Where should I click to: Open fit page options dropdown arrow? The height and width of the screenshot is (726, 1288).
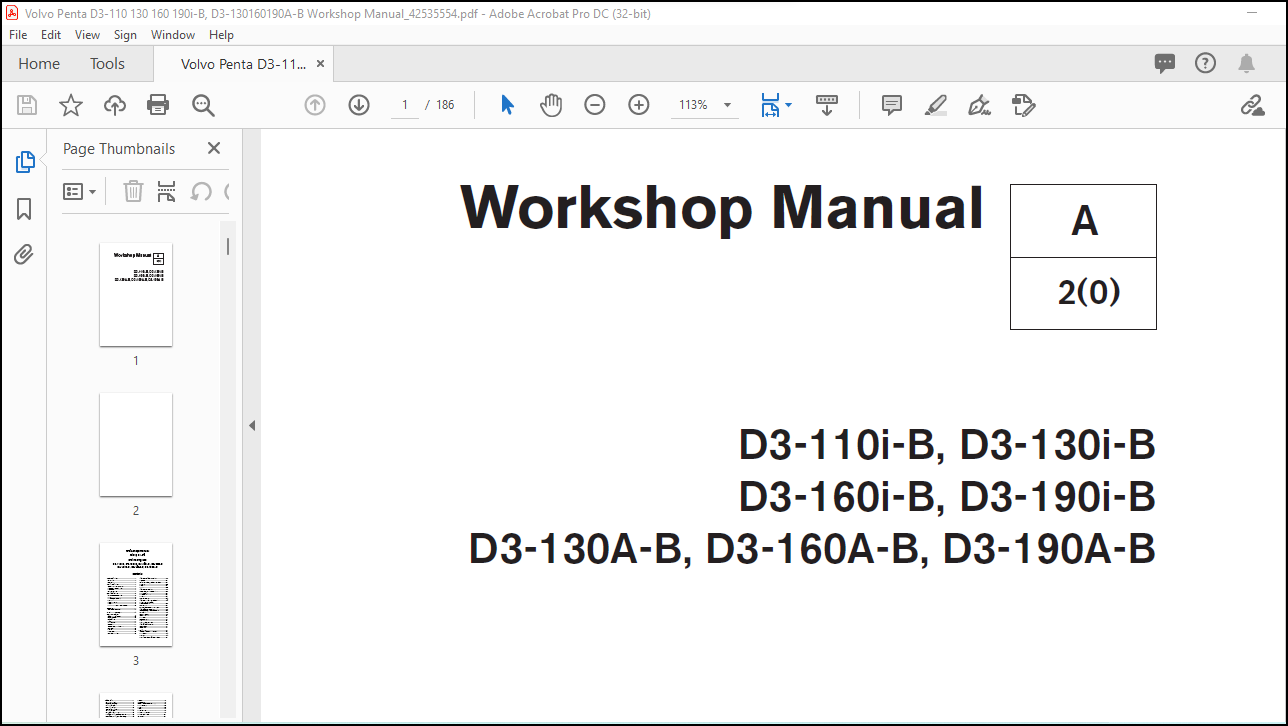coord(789,105)
